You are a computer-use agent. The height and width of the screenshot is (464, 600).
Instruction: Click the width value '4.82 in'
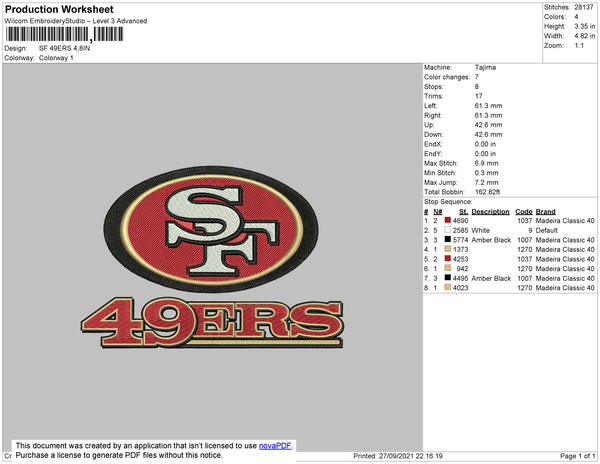(x=585, y=36)
